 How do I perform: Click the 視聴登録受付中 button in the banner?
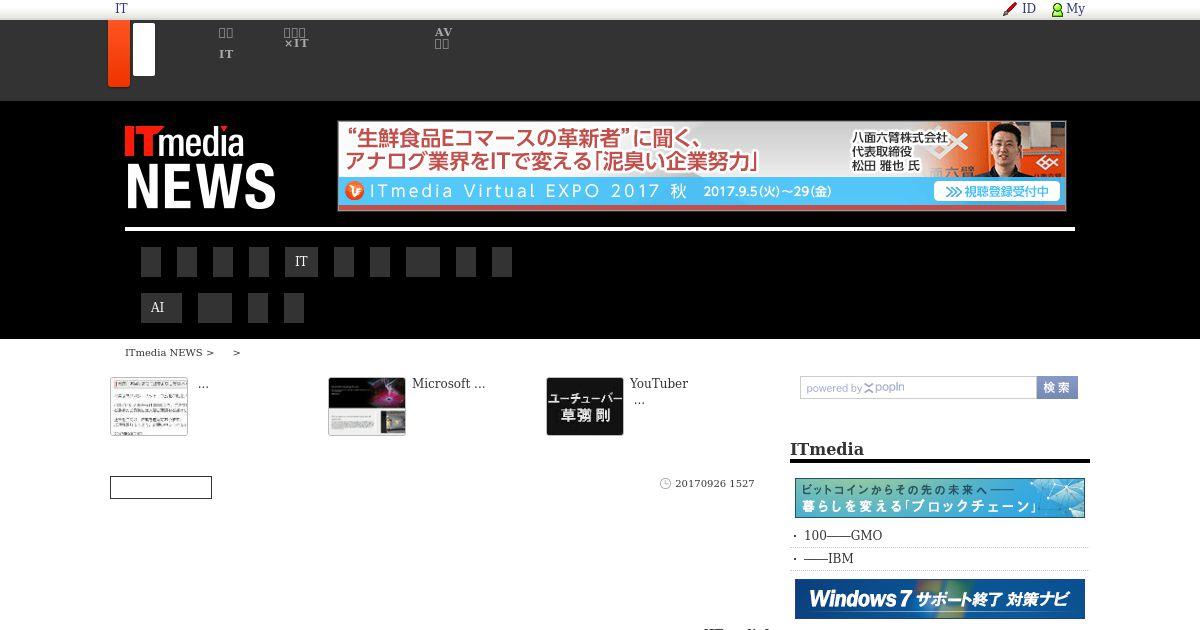[x=997, y=192]
